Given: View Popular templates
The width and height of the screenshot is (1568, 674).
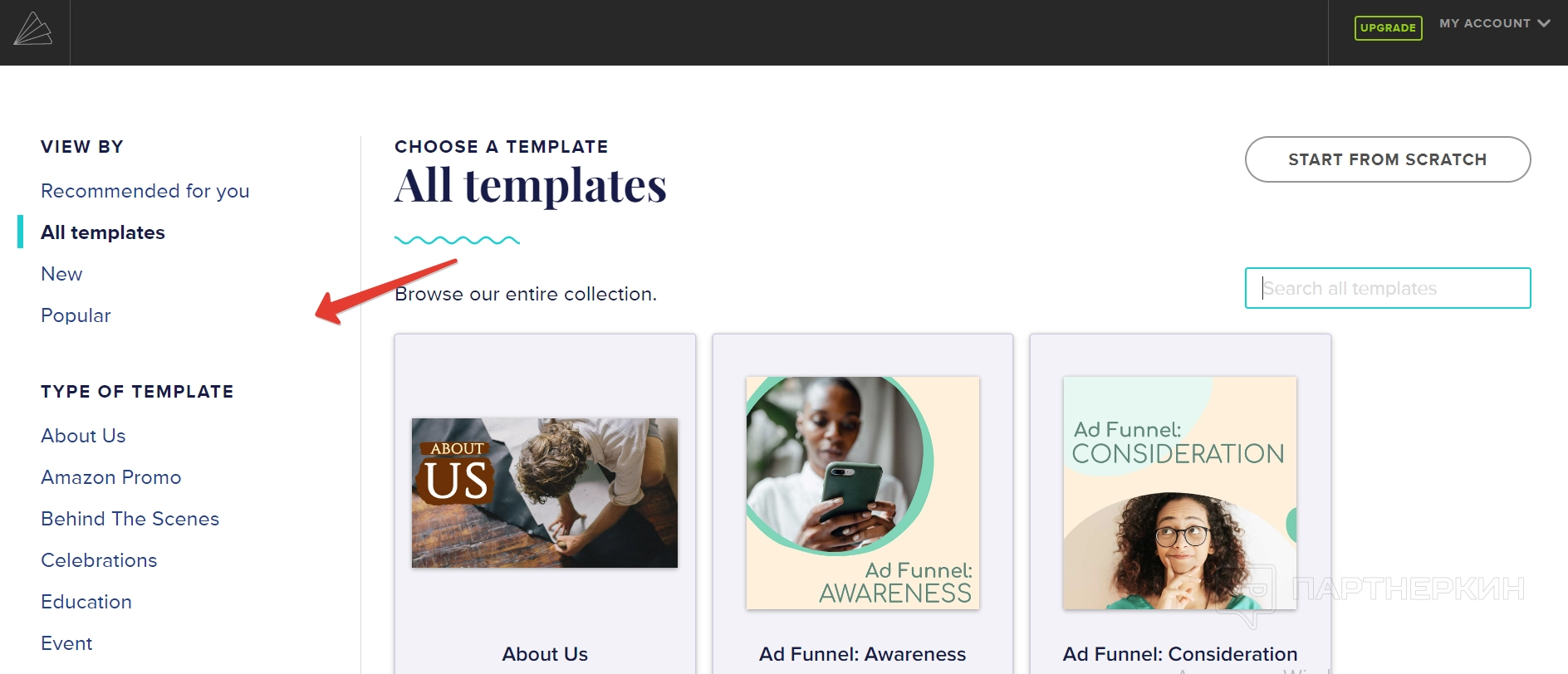Looking at the screenshot, I should 76,315.
